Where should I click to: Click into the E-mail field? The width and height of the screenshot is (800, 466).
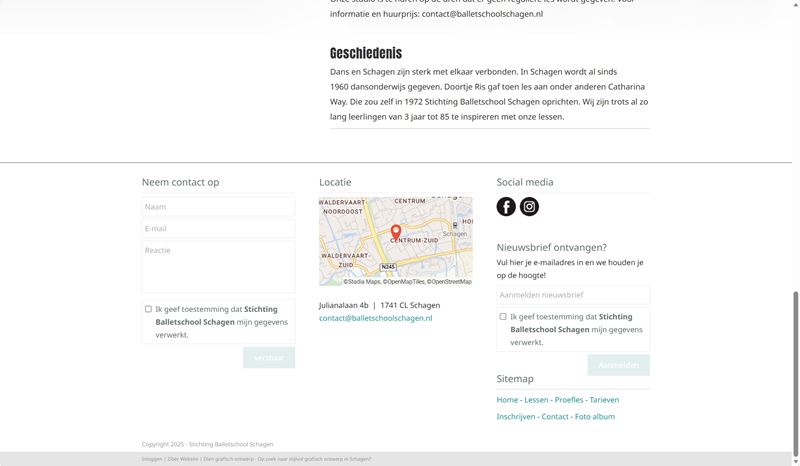(x=218, y=229)
